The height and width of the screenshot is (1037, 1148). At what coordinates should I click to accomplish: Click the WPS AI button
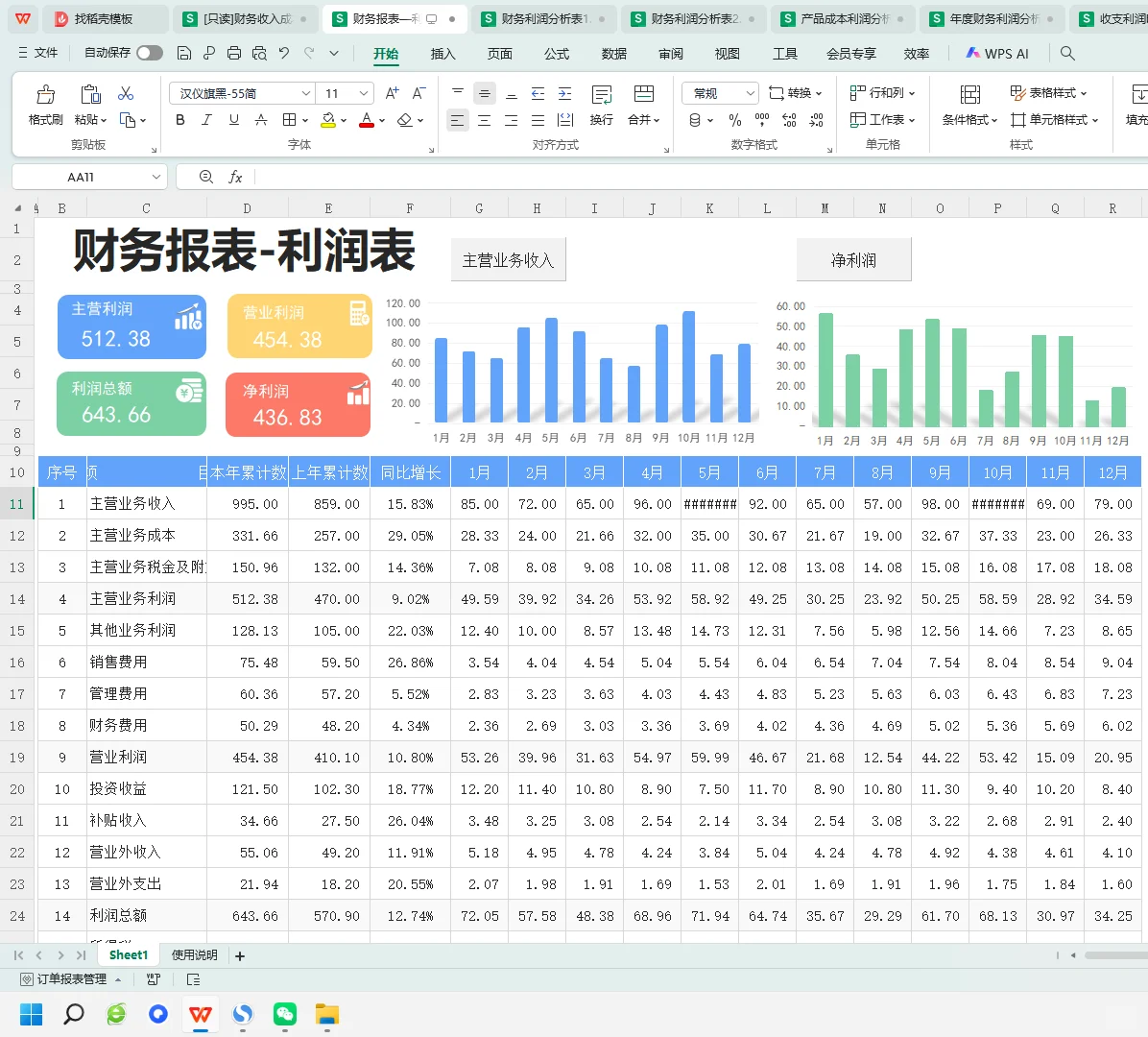(x=997, y=54)
